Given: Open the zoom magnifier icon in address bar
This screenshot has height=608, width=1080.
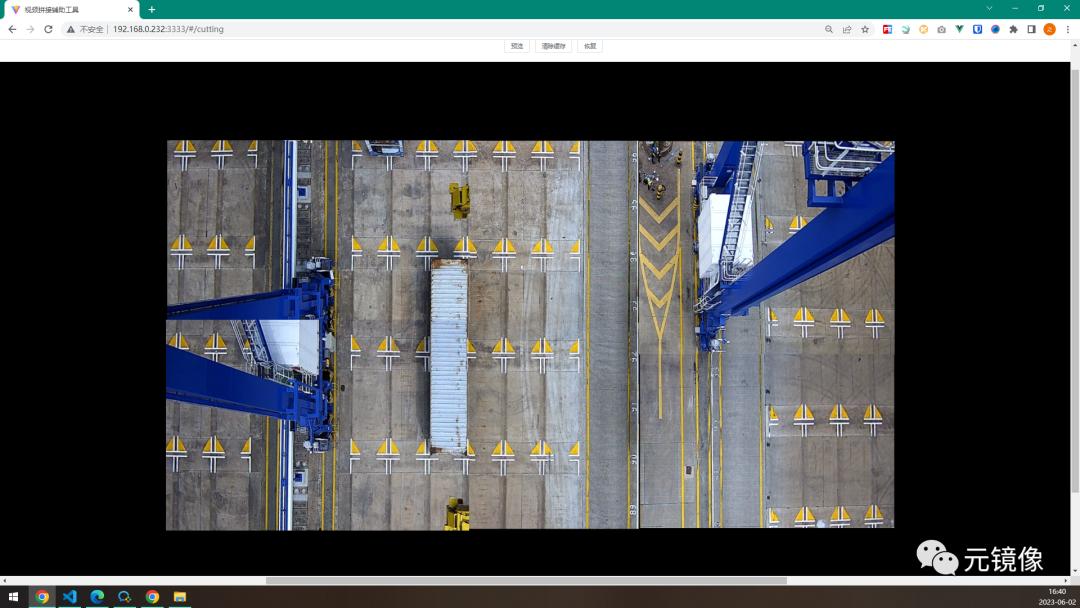Looking at the screenshot, I should [x=829, y=29].
